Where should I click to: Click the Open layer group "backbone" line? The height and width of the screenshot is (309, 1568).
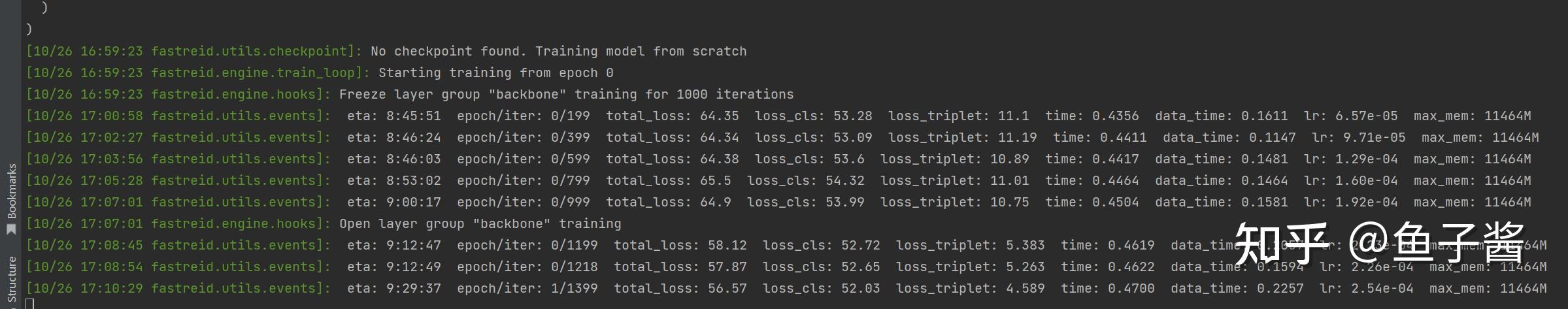coord(324,223)
